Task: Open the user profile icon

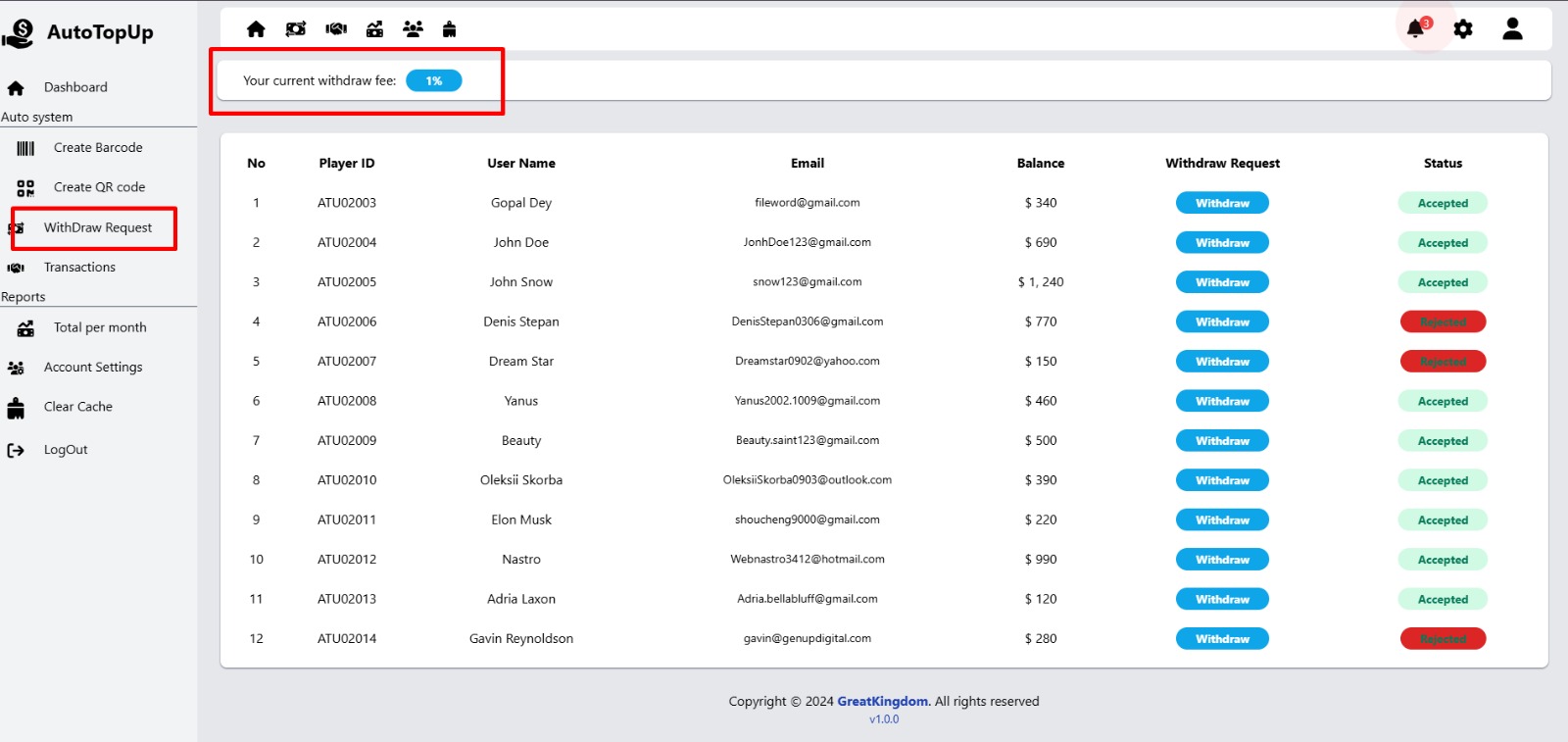Action: [1512, 29]
